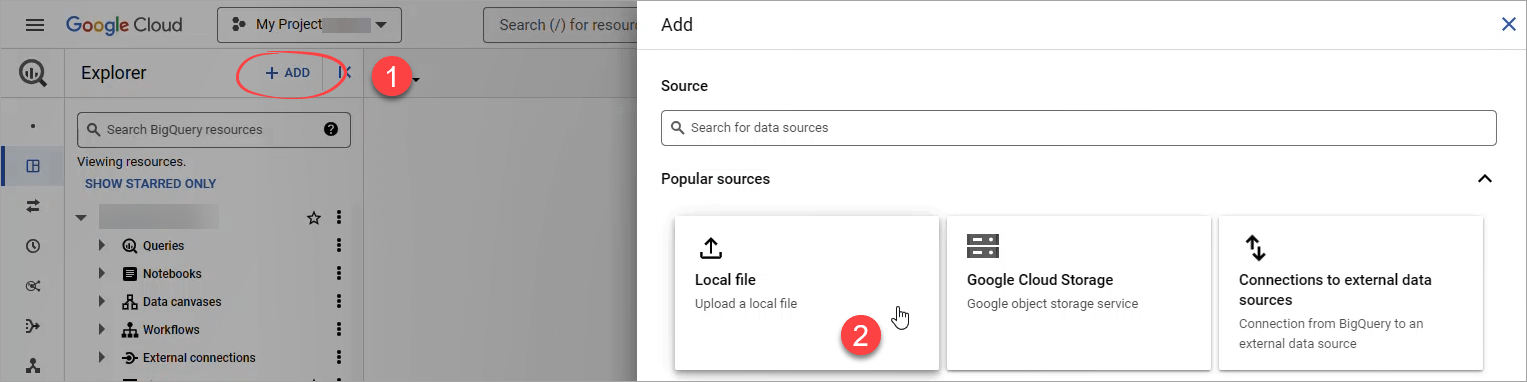
Task: Click the top resource search bar
Action: 560,25
